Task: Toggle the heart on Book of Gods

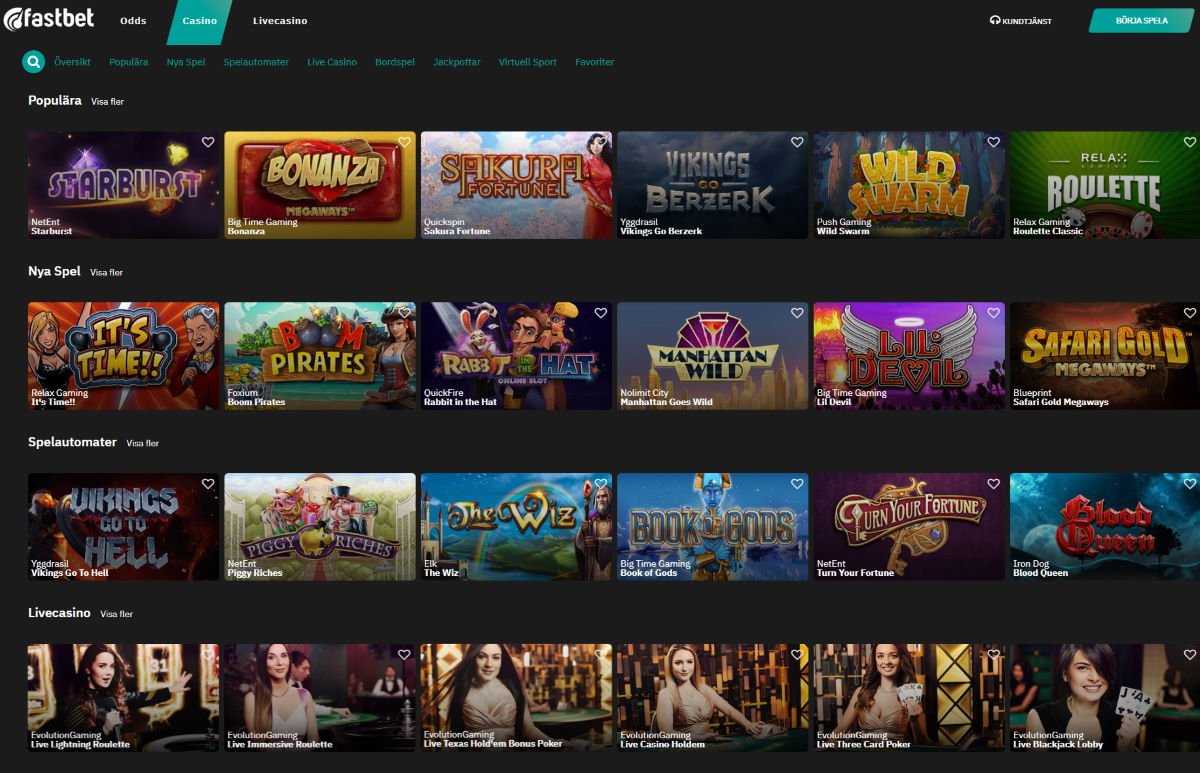Action: [x=797, y=484]
